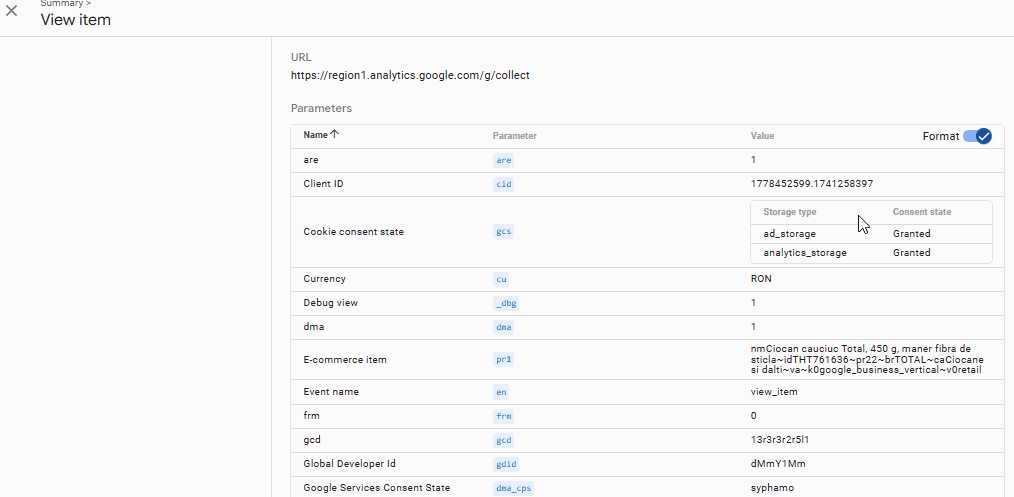Click the Client ID row label
This screenshot has height=497, width=1014.
[x=323, y=184]
